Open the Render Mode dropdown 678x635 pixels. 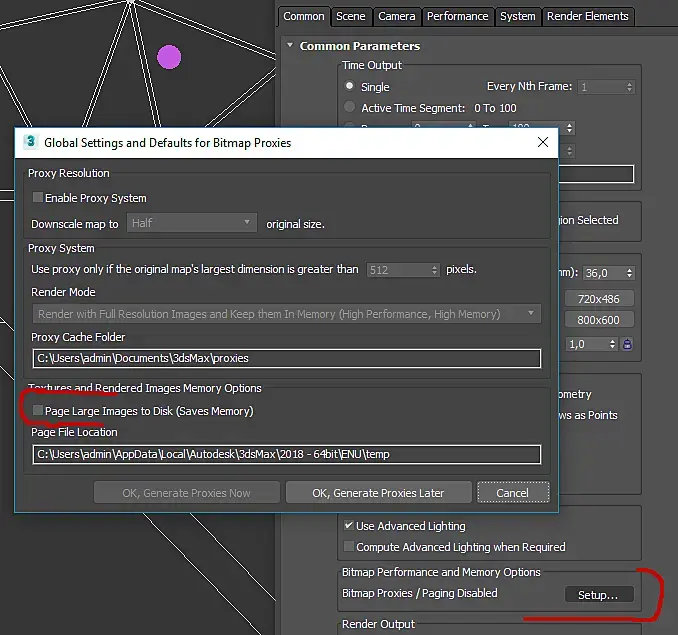tap(286, 314)
